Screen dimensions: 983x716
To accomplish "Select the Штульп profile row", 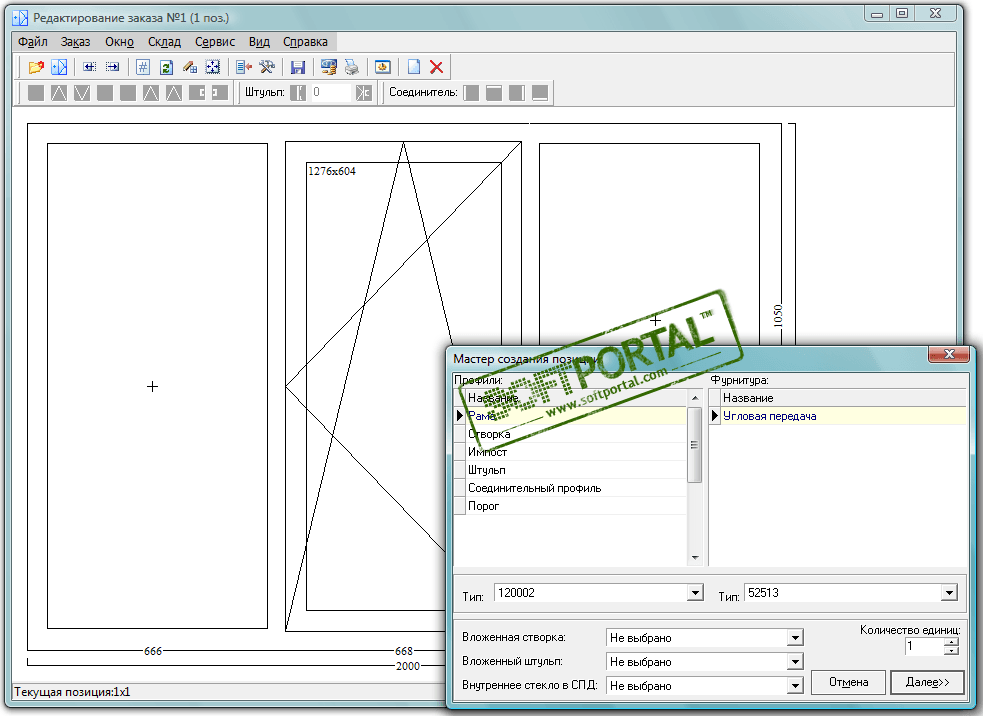I will 576,470.
